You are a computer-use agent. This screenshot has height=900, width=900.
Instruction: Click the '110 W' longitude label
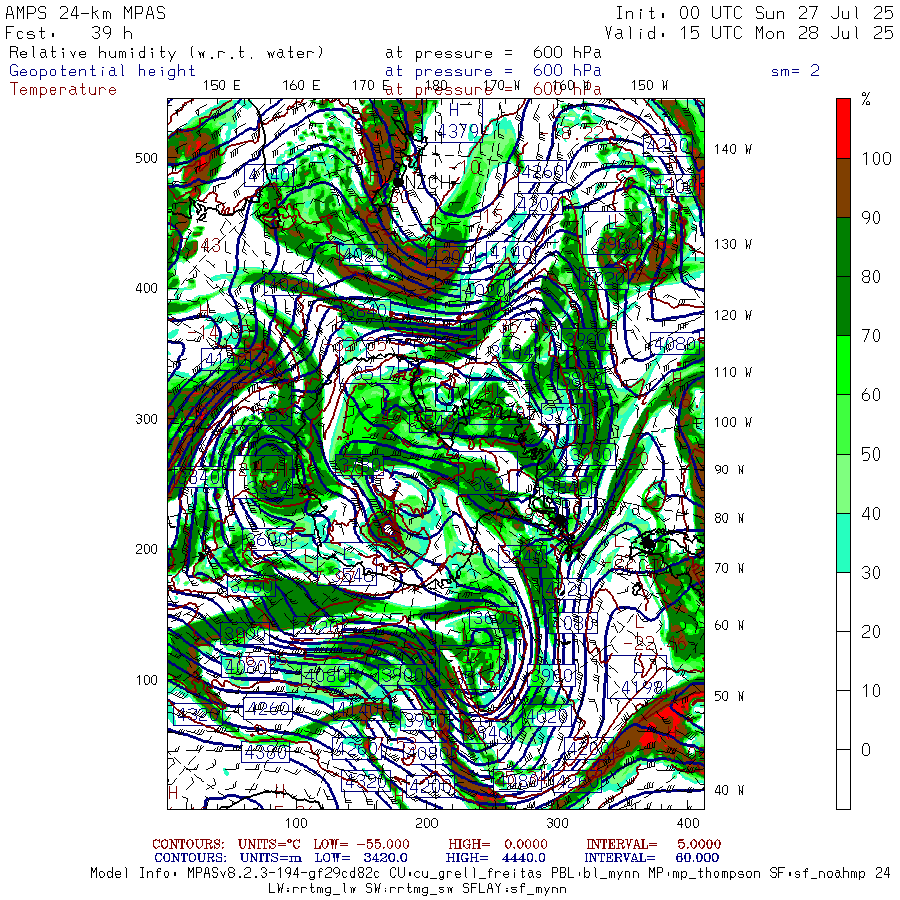[732, 373]
